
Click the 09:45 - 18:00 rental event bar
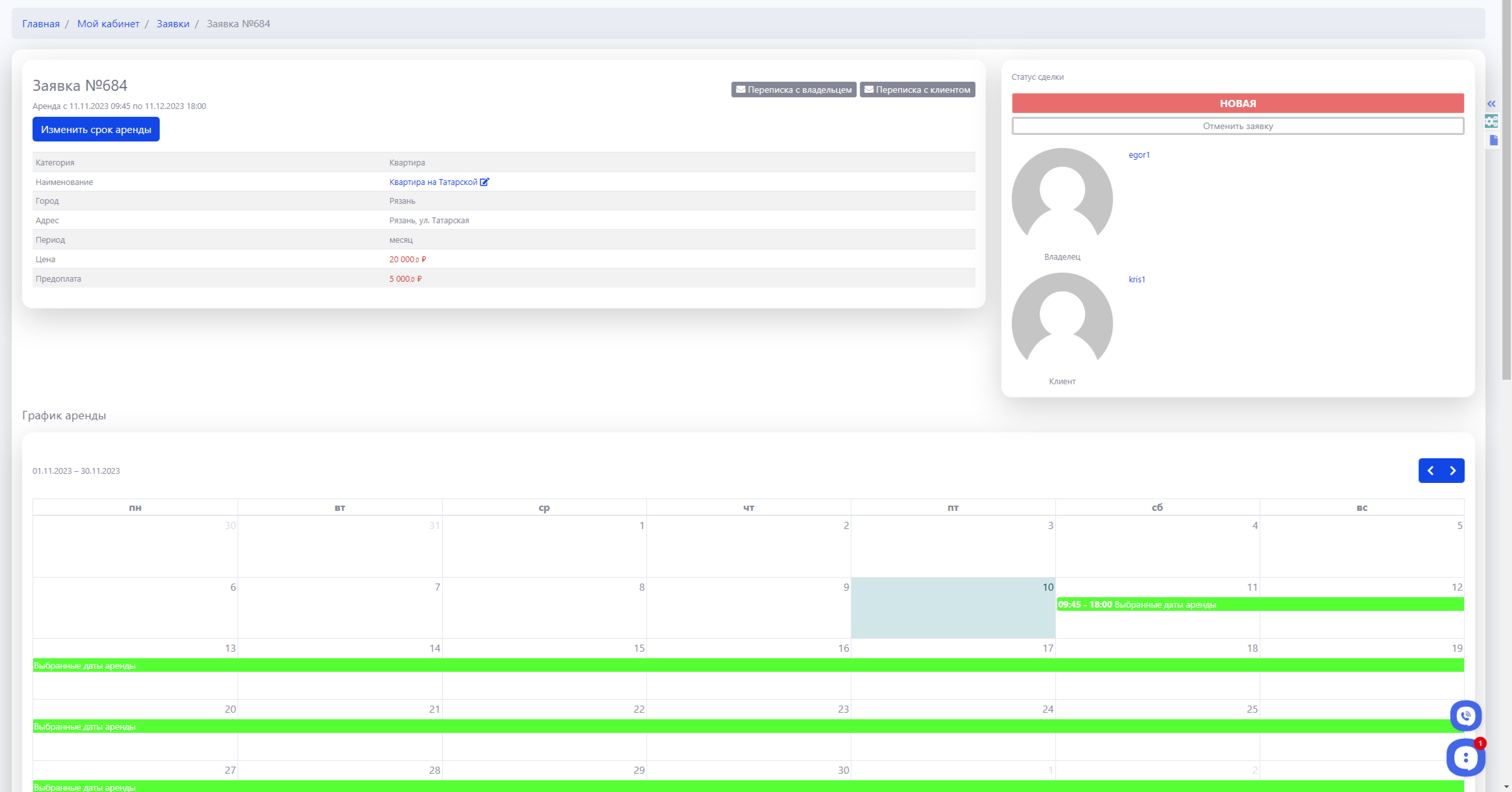tap(1136, 604)
